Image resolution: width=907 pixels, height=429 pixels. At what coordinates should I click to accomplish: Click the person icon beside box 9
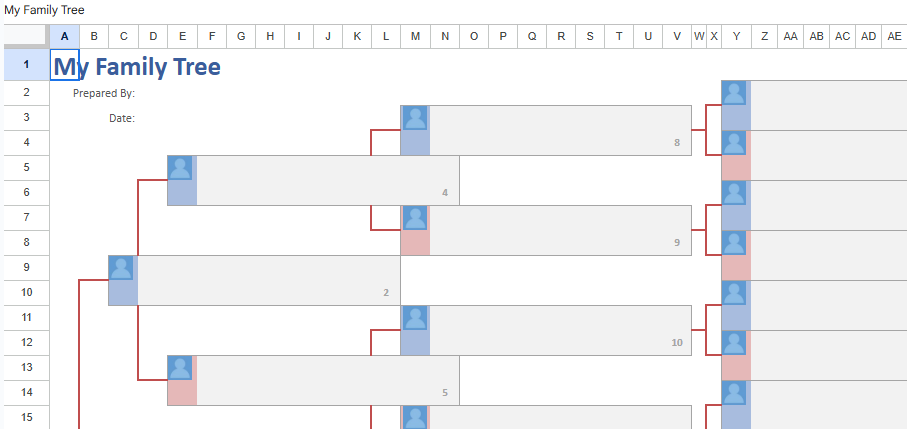(x=415, y=218)
